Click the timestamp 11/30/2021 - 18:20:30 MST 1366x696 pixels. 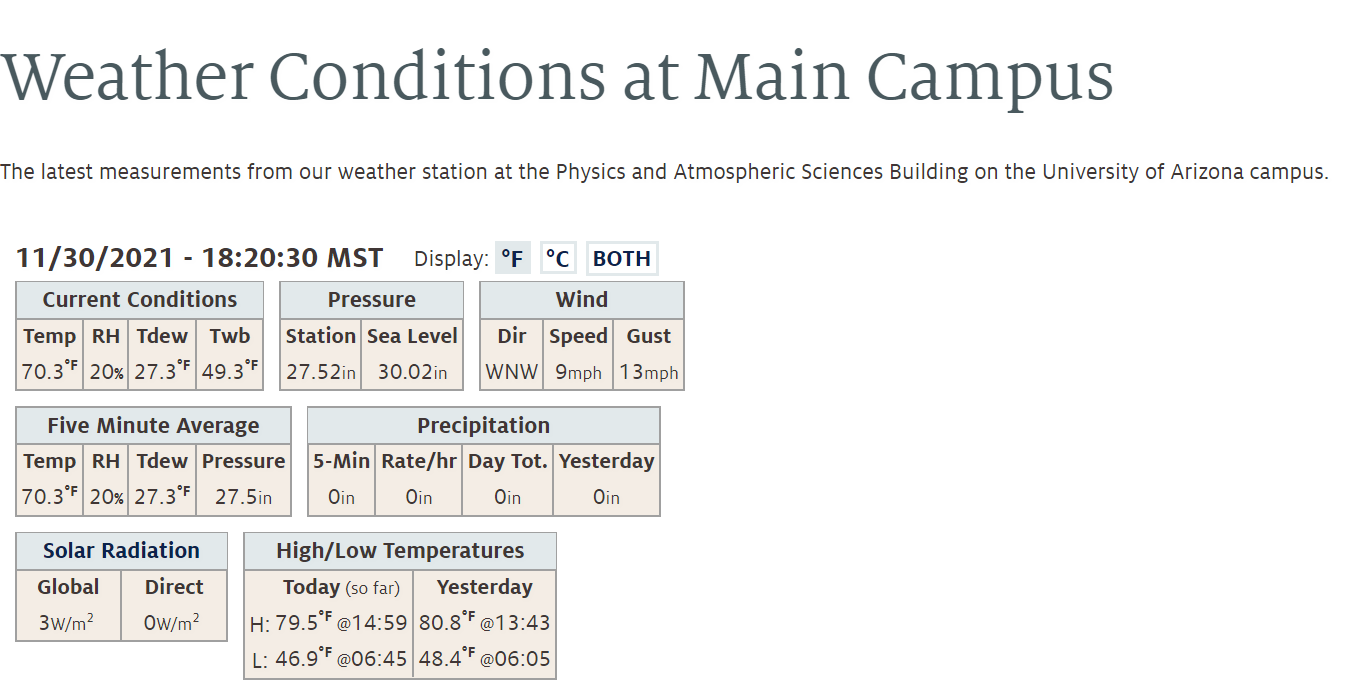coord(199,258)
